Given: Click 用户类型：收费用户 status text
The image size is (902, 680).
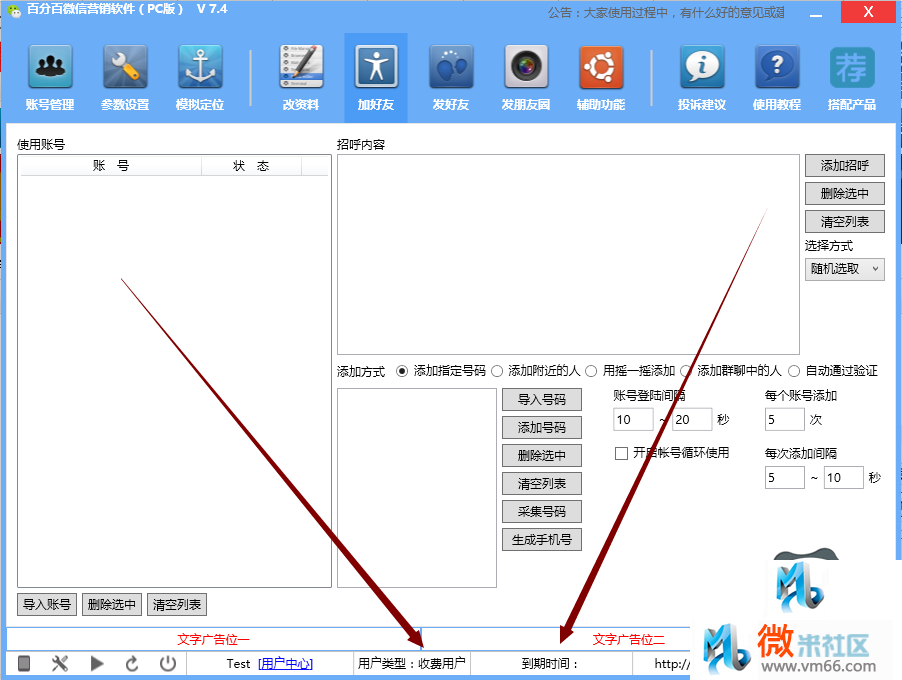Looking at the screenshot, I should [411, 663].
